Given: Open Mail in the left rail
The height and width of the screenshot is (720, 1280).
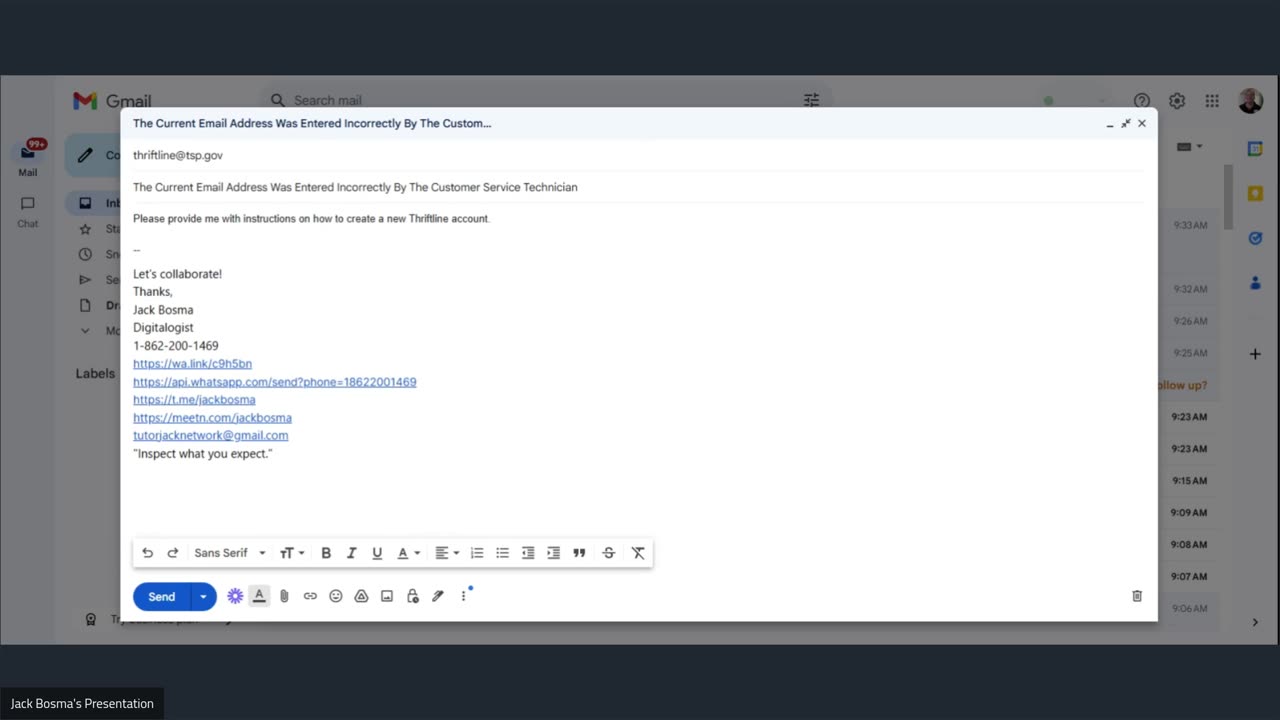Looking at the screenshot, I should coord(27,159).
